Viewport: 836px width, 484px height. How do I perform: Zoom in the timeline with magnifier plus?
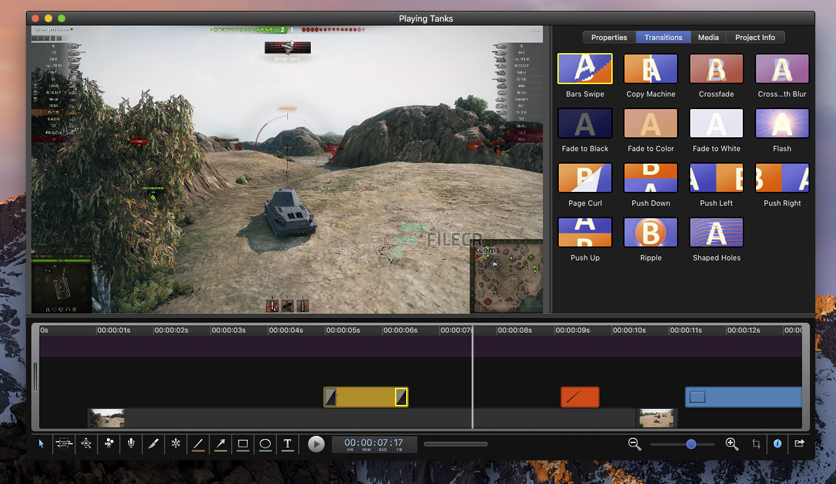pyautogui.click(x=732, y=443)
